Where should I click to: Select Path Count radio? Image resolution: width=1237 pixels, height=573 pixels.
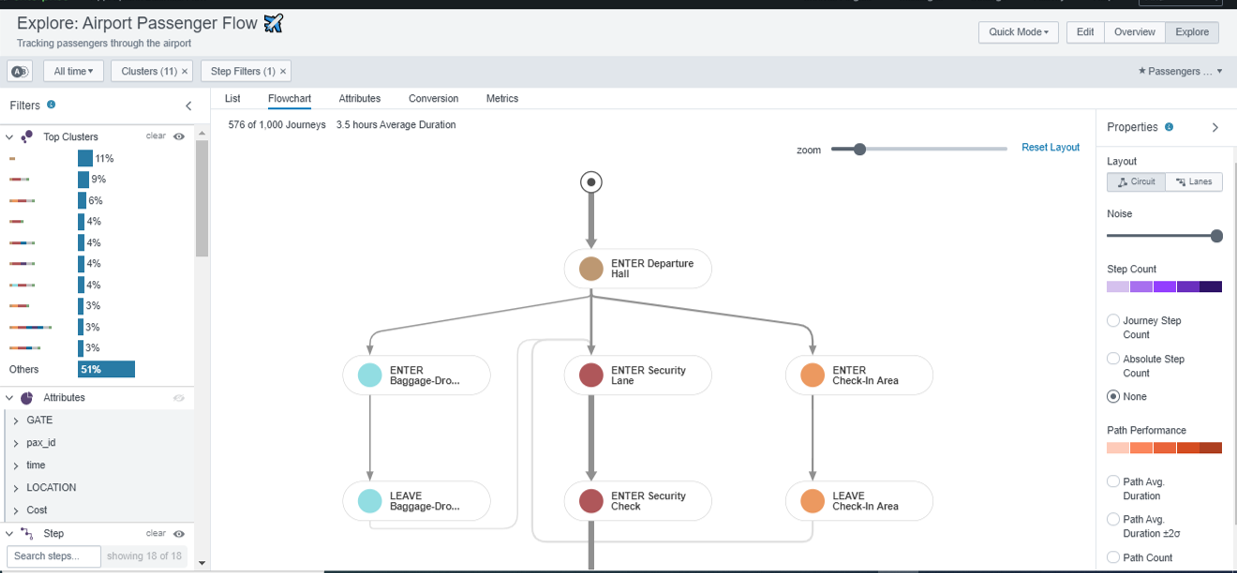(x=1113, y=557)
